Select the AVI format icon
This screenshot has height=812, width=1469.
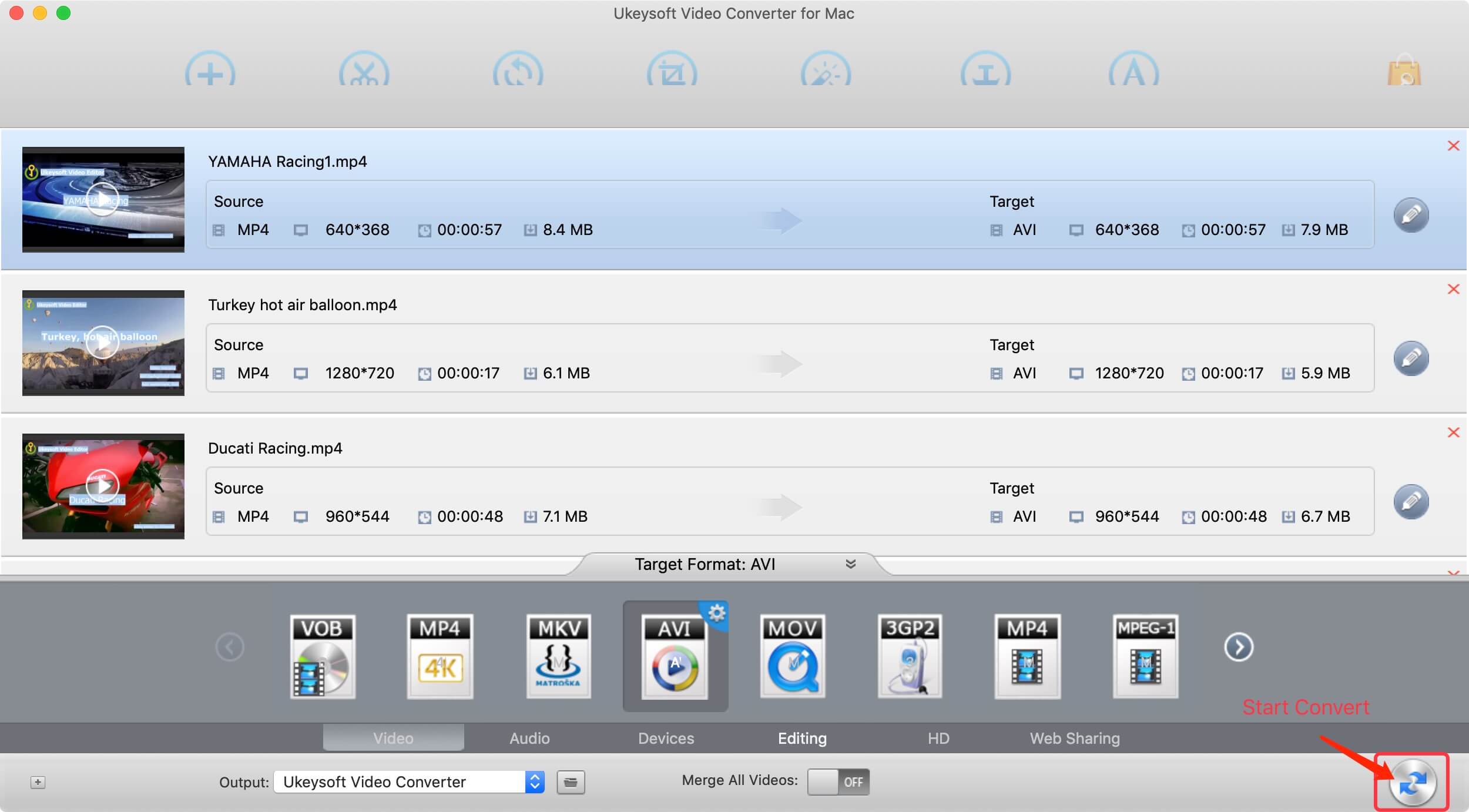(x=675, y=655)
